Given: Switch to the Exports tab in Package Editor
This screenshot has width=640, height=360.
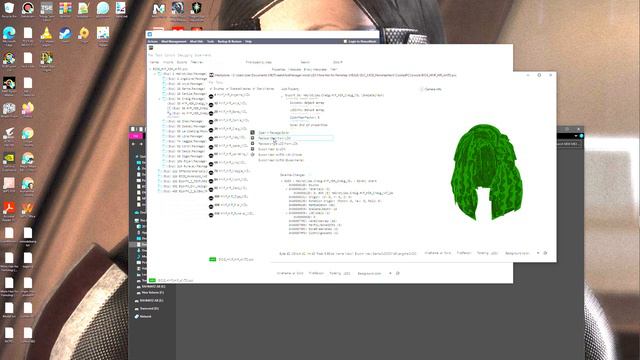Looking at the screenshot, I should 182,62.
